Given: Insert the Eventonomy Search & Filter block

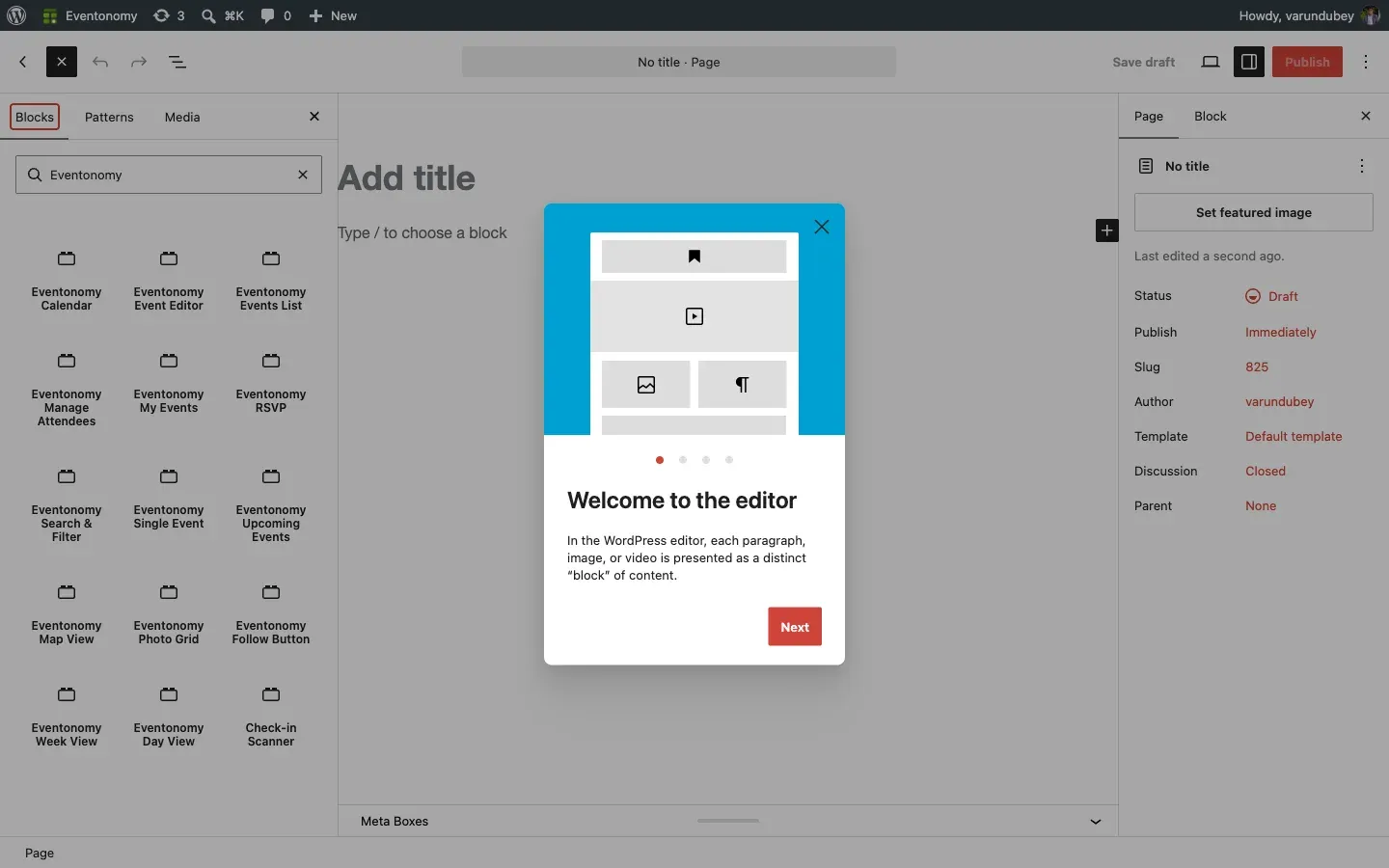Looking at the screenshot, I should click(67, 505).
